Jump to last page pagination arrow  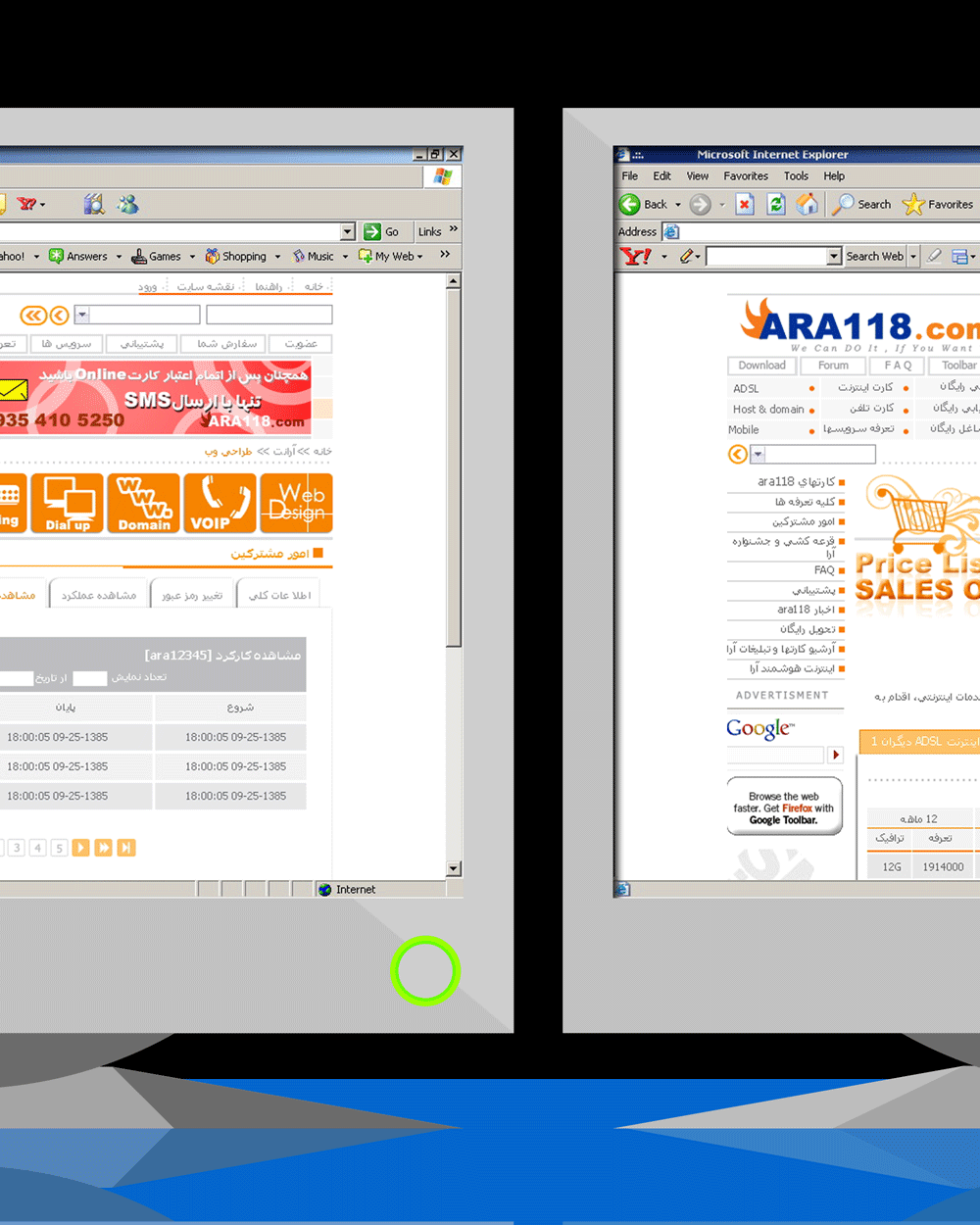pos(125,848)
